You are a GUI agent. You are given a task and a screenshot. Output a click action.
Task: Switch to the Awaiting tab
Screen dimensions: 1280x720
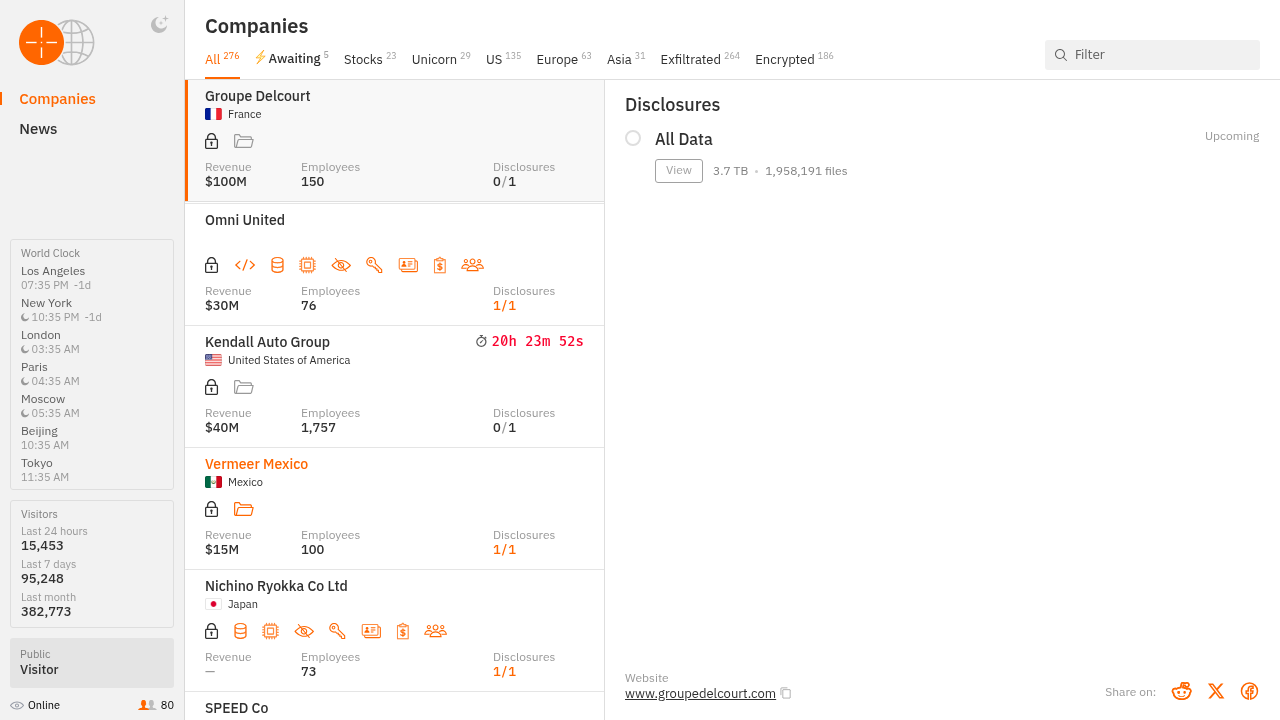coord(291,59)
